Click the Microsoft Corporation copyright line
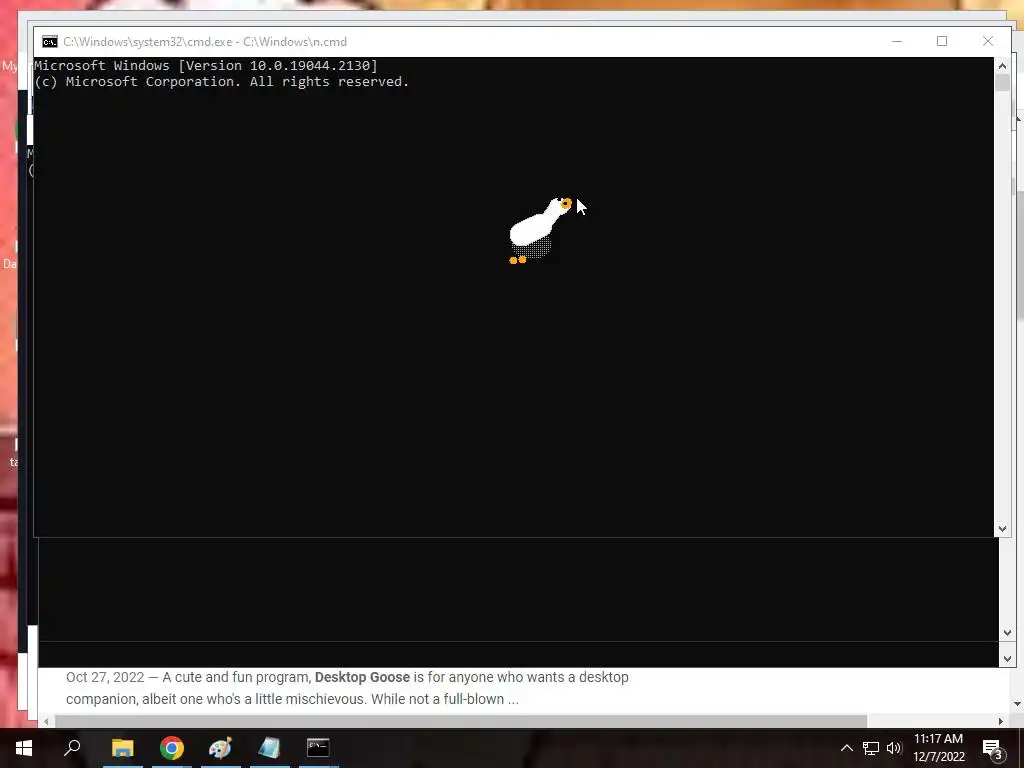The image size is (1024, 768). (x=221, y=82)
